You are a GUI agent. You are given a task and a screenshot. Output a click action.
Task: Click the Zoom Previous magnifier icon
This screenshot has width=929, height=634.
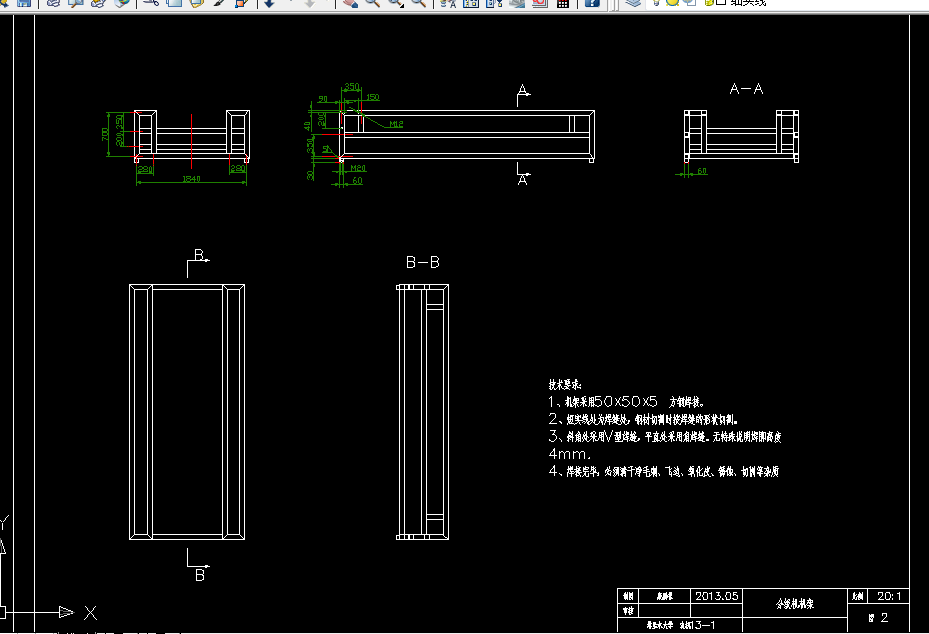click(x=418, y=3)
